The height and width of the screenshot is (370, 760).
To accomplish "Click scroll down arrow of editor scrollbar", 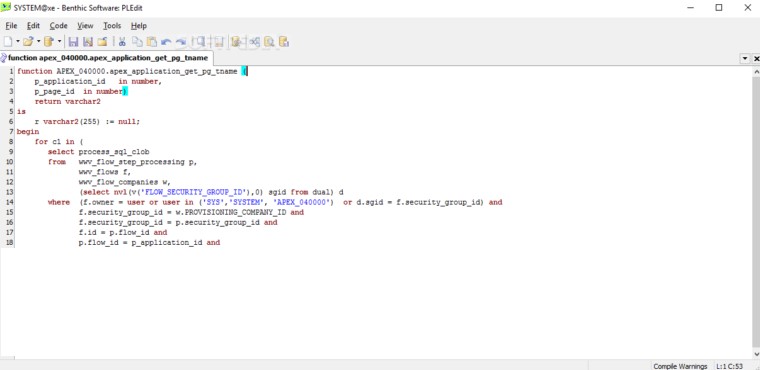I will pos(756,354).
